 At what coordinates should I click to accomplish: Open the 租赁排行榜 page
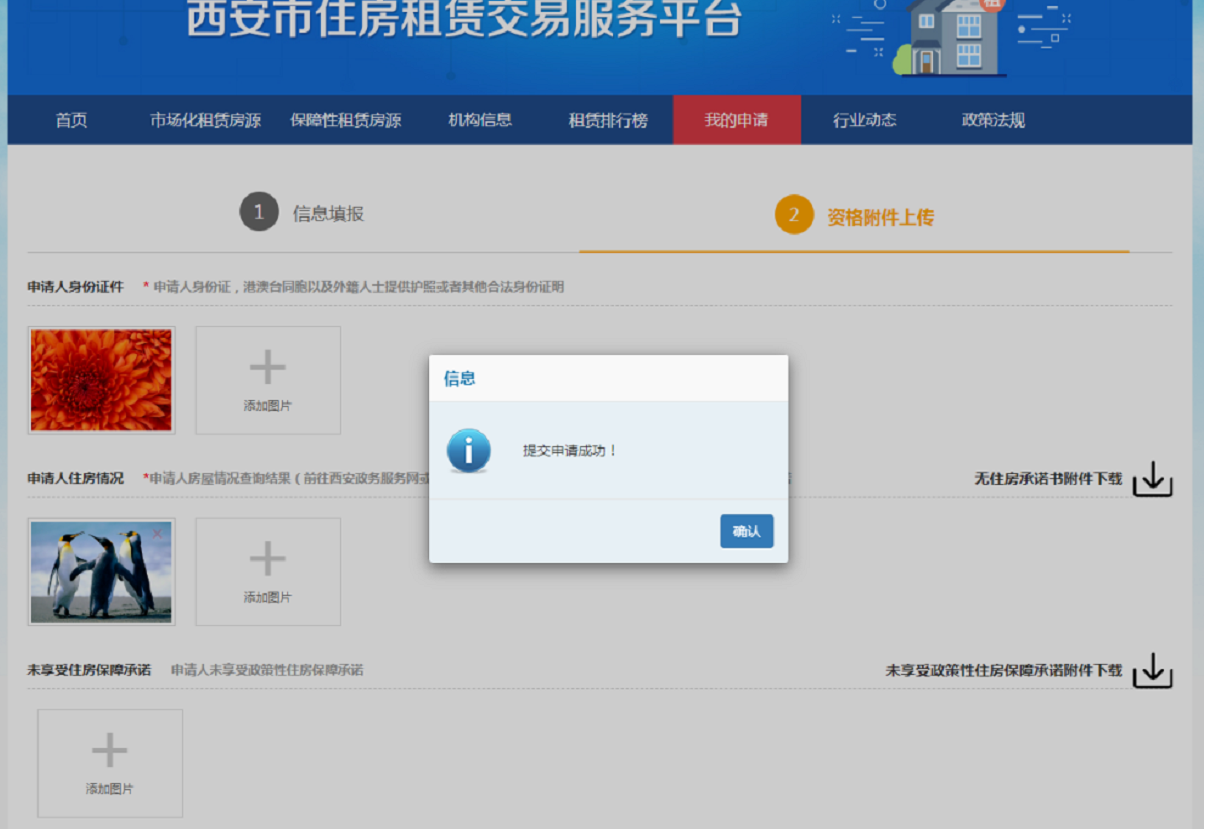608,121
